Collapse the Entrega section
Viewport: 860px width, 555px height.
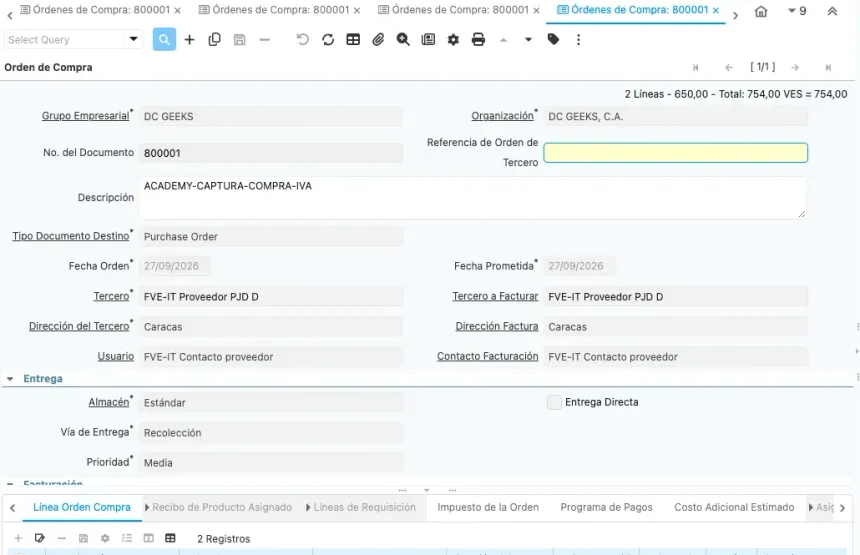tap(10, 378)
